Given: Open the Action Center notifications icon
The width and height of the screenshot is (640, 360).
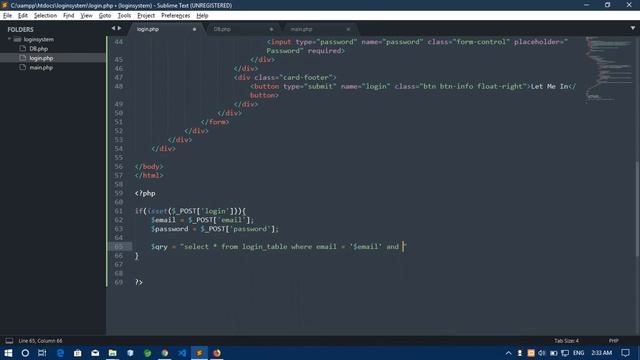Looking at the screenshot, I should click(x=625, y=353).
